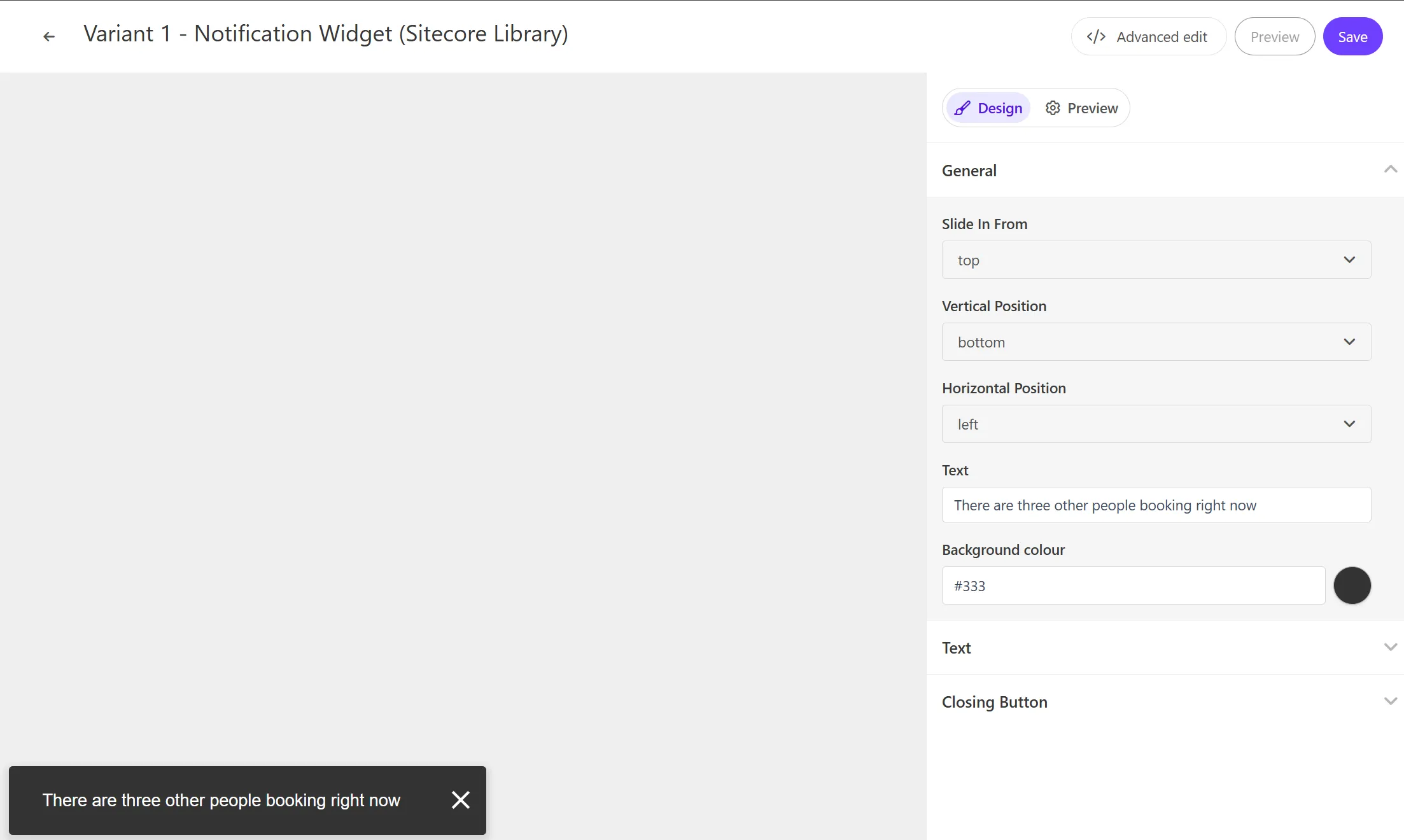Click the dark background colour swatch
Viewport: 1404px width, 840px height.
[x=1352, y=585]
